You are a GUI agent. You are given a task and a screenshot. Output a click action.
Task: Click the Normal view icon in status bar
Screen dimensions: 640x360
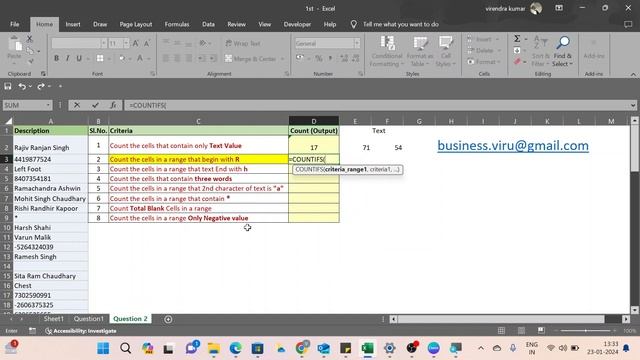(x=501, y=331)
